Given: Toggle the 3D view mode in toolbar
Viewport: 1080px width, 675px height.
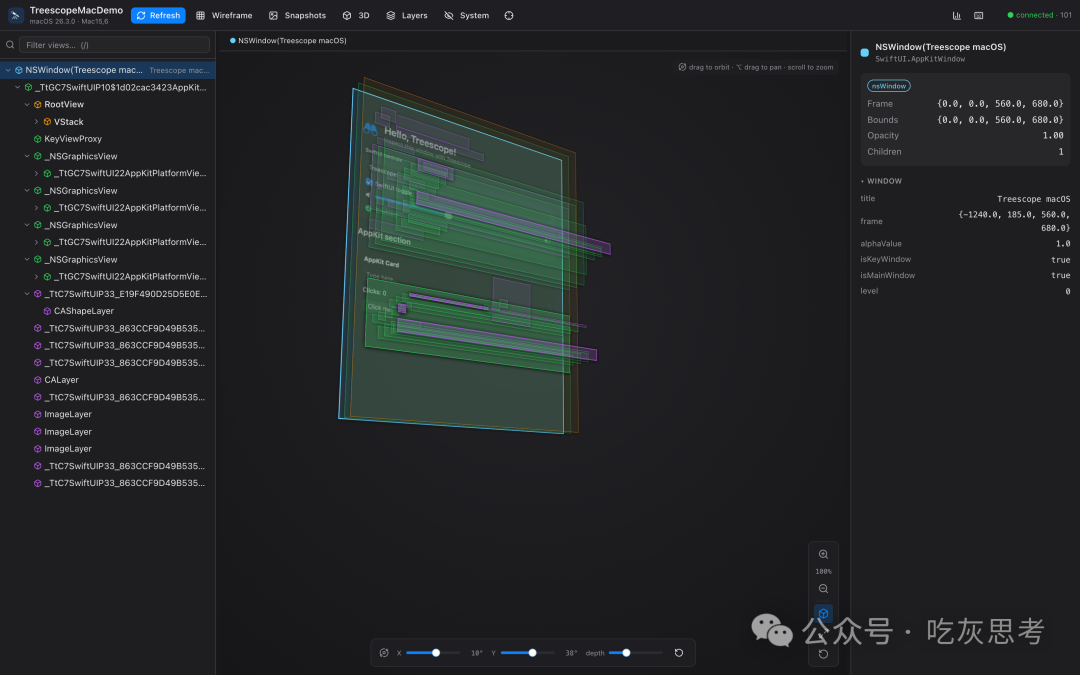Looking at the screenshot, I should (356, 15).
